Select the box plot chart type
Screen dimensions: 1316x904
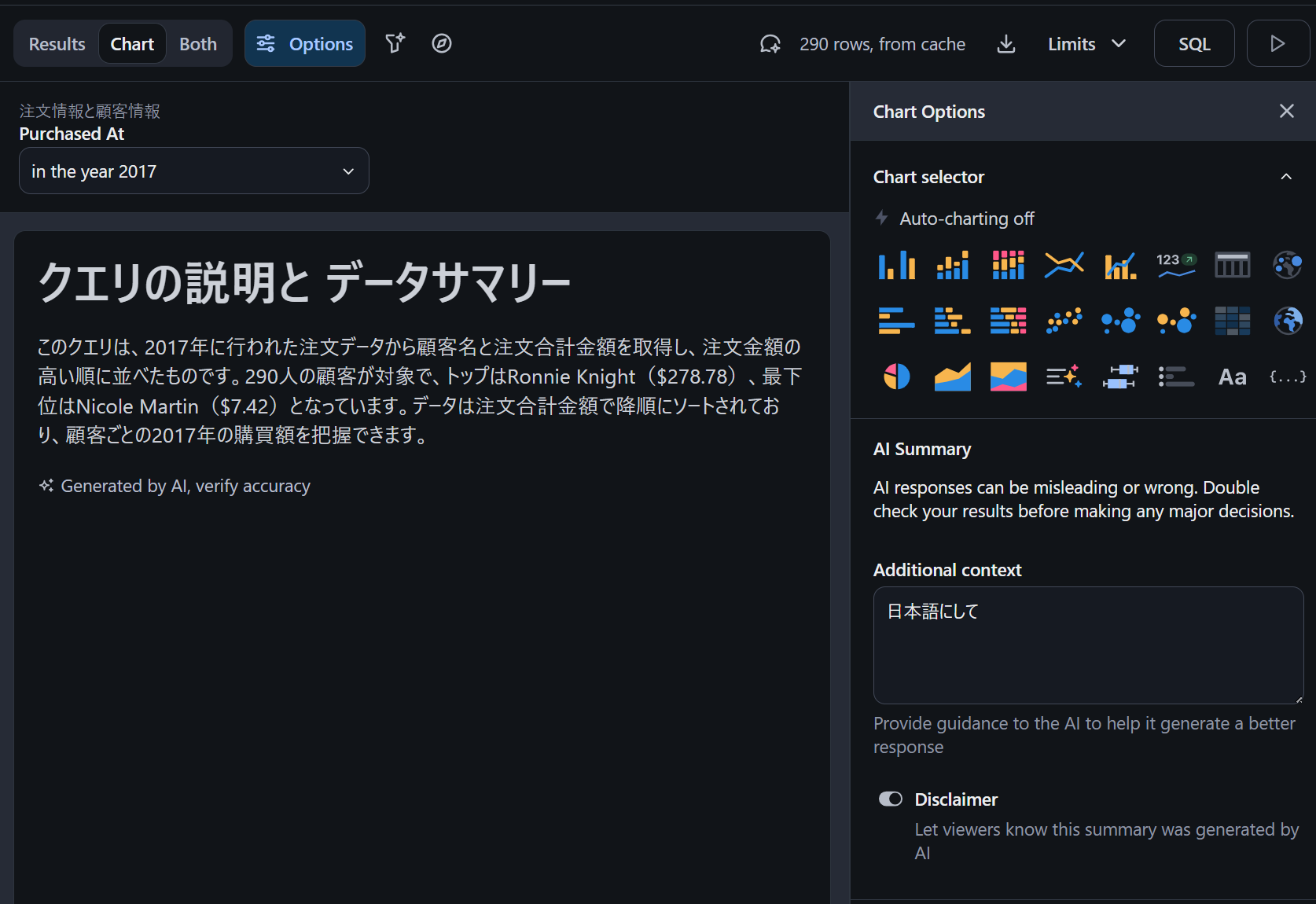[1119, 377]
